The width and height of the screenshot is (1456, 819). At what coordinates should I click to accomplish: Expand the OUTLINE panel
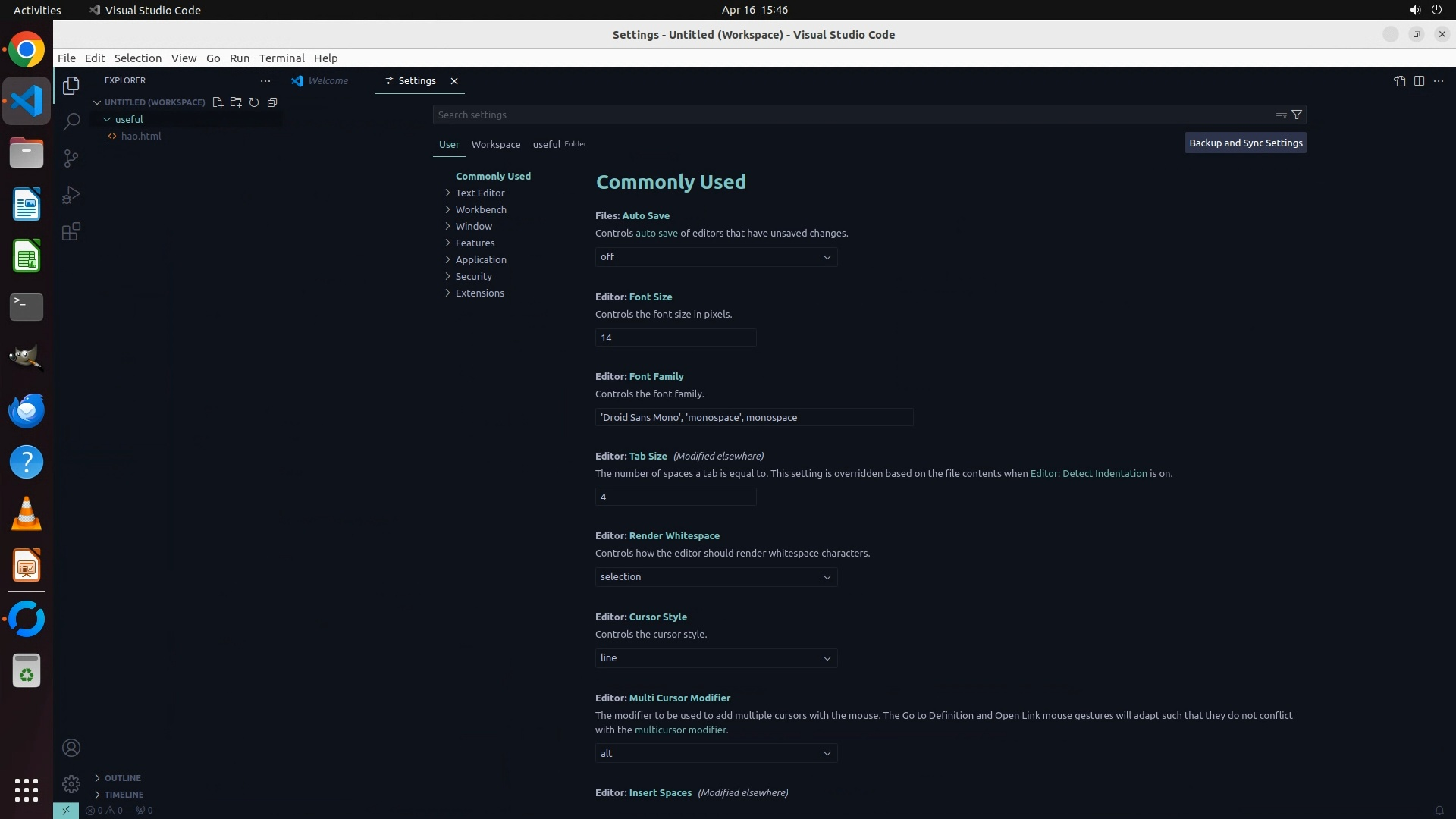[x=122, y=778]
